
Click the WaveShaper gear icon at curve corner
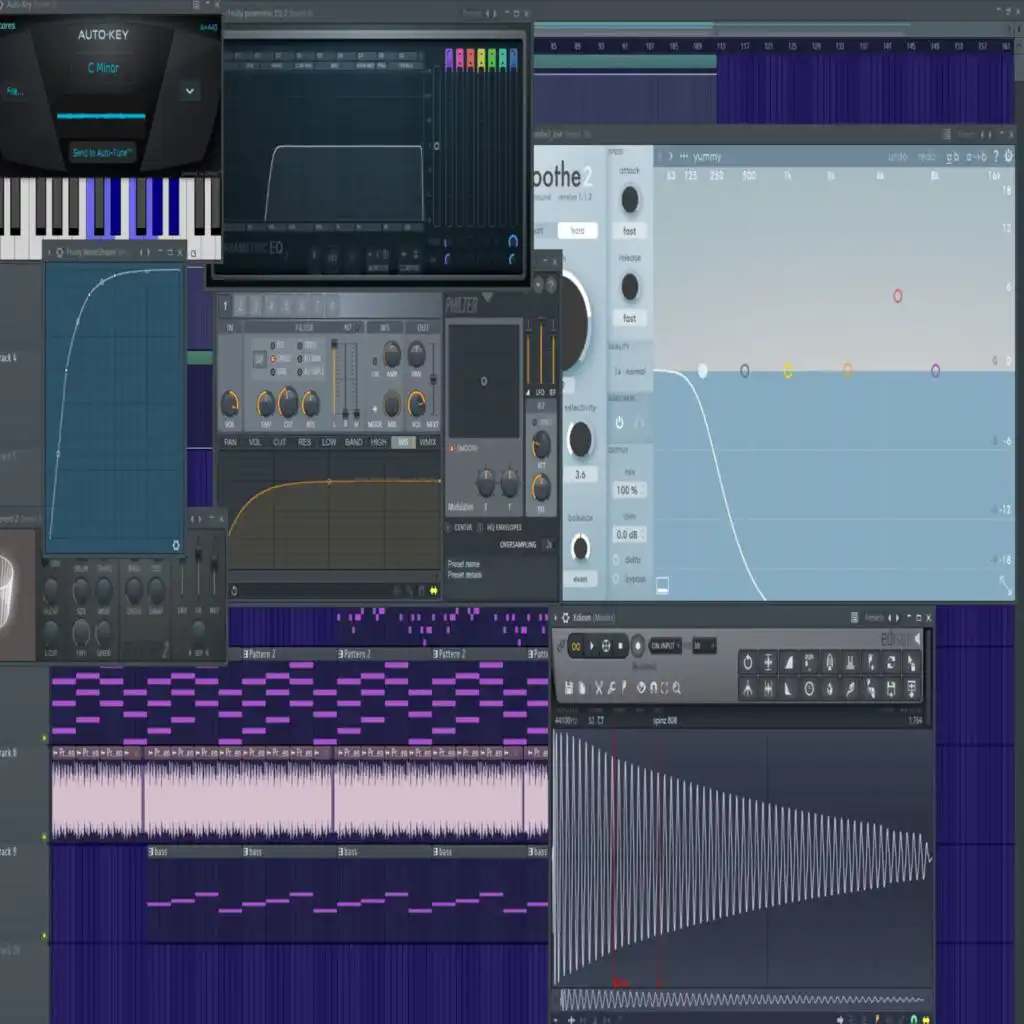[x=176, y=545]
